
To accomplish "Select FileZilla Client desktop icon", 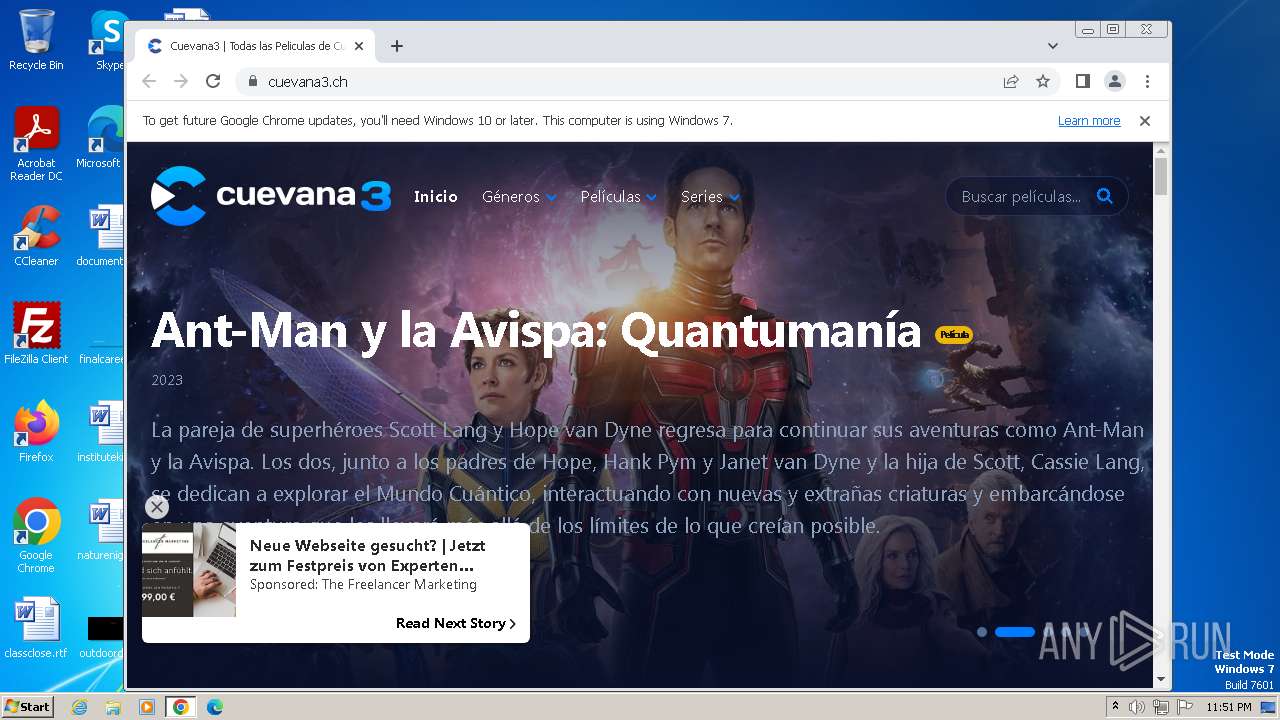I will (x=36, y=333).
